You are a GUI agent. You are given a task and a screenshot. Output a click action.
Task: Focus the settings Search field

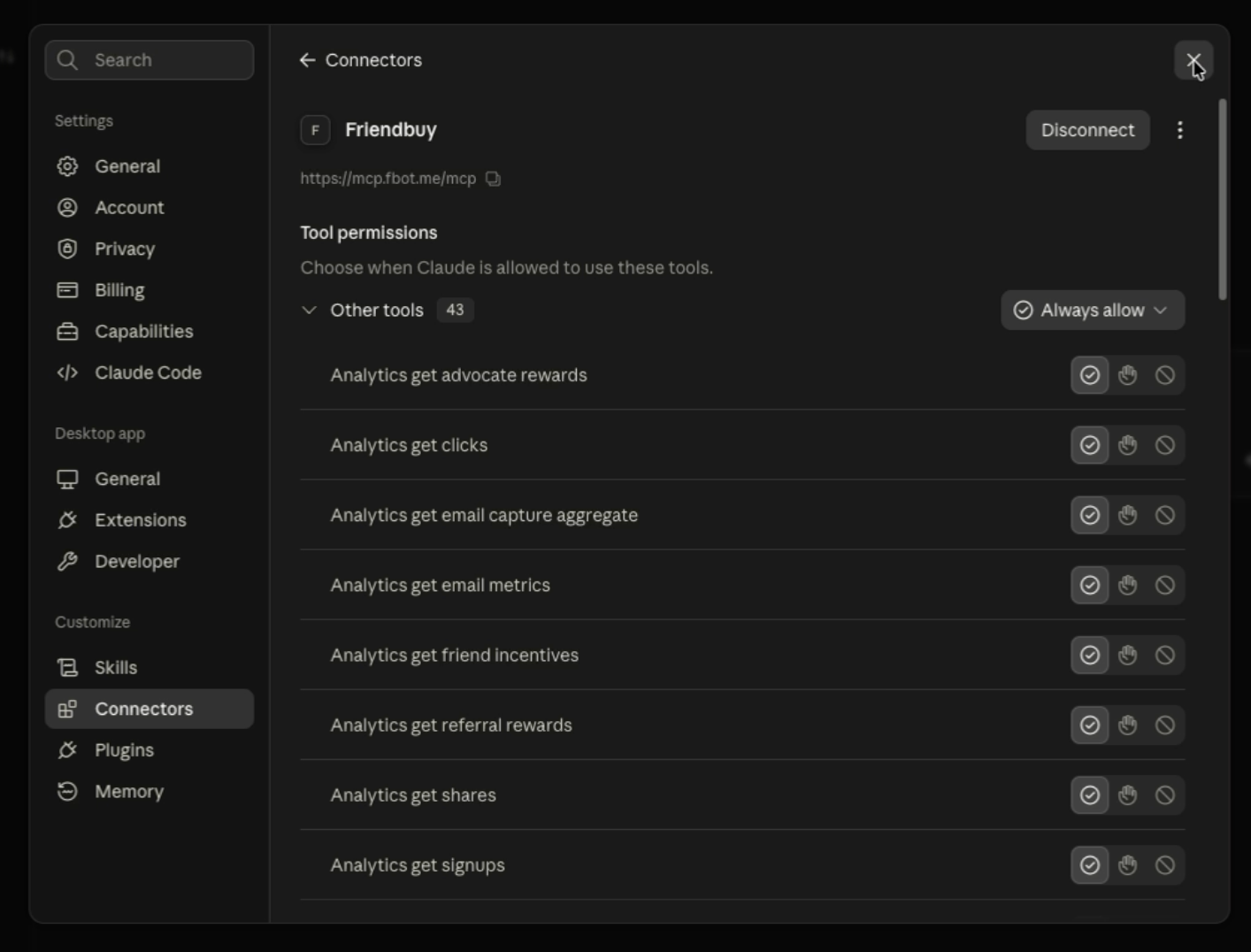point(149,60)
